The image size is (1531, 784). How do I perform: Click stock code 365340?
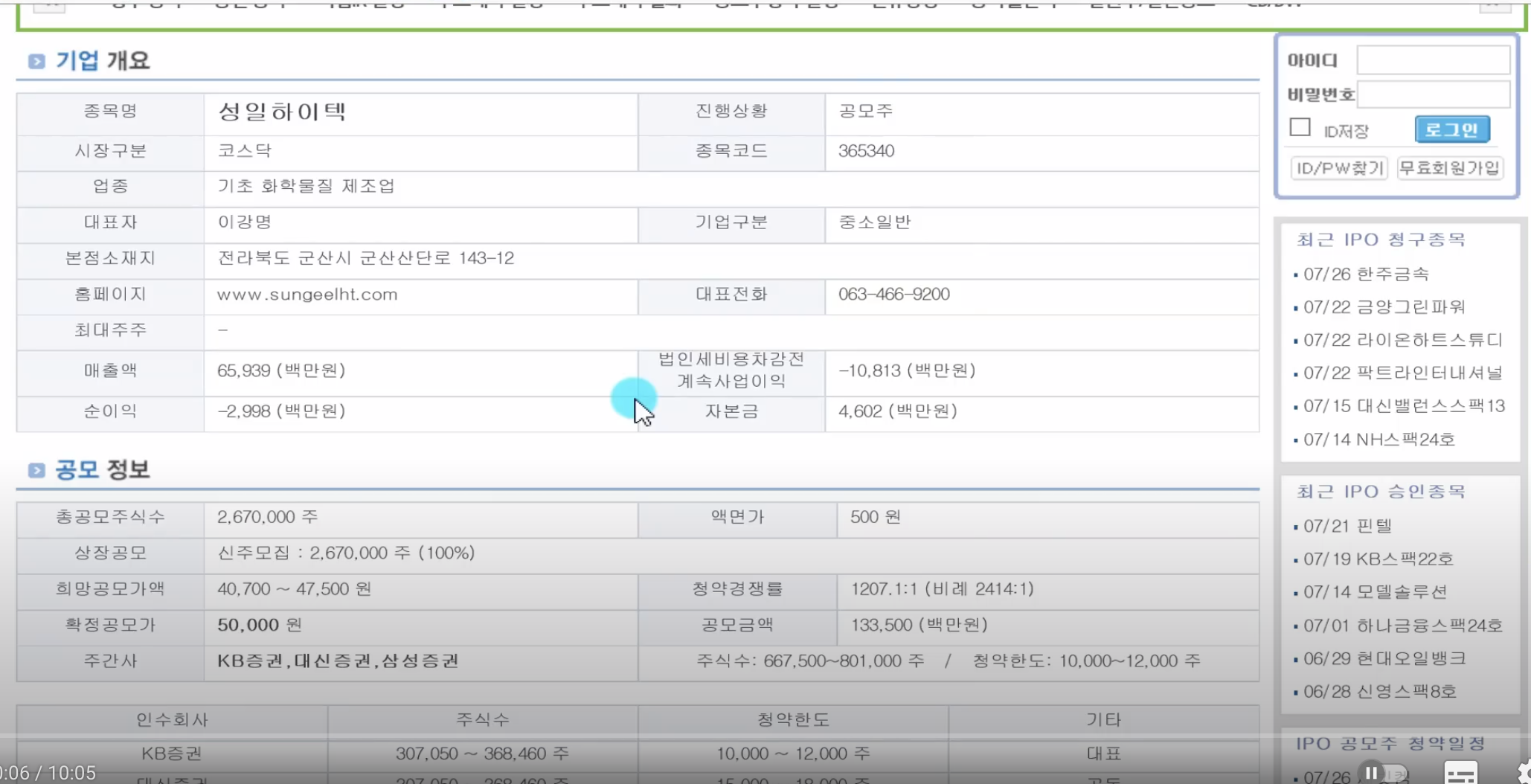tap(866, 151)
